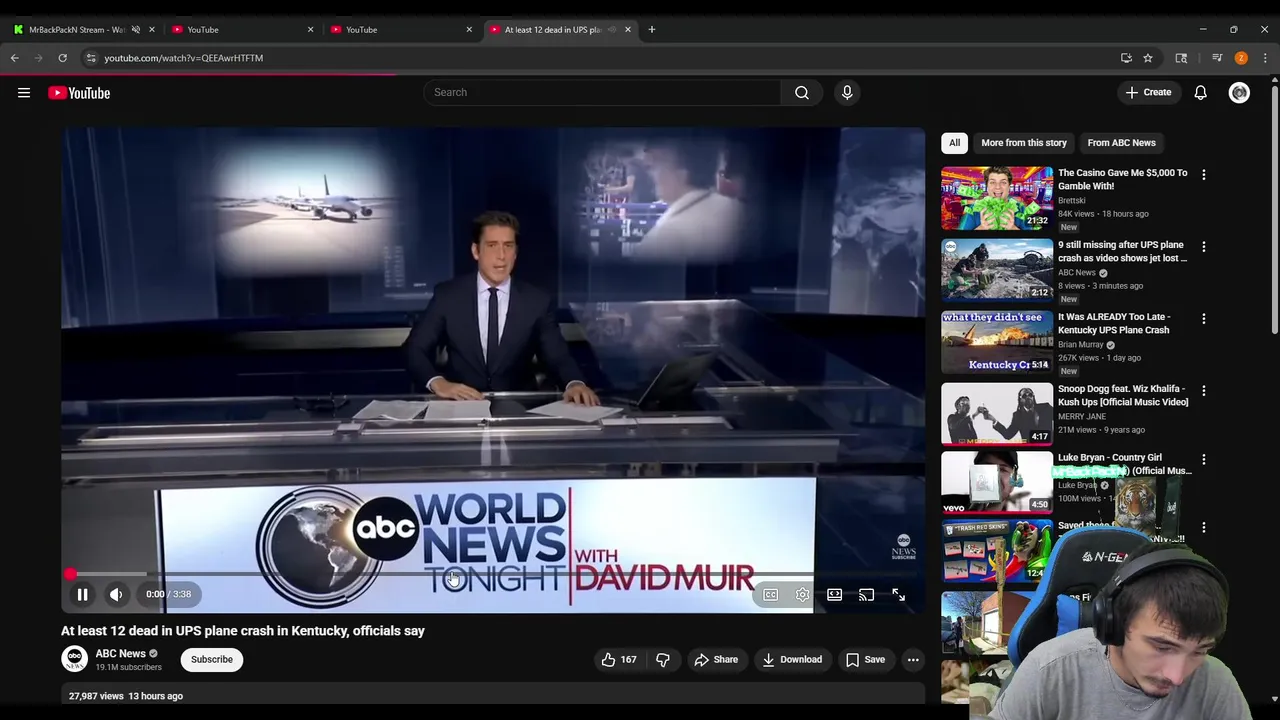Image resolution: width=1280 pixels, height=720 pixels.
Task: Go back in browser history
Action: point(15,58)
